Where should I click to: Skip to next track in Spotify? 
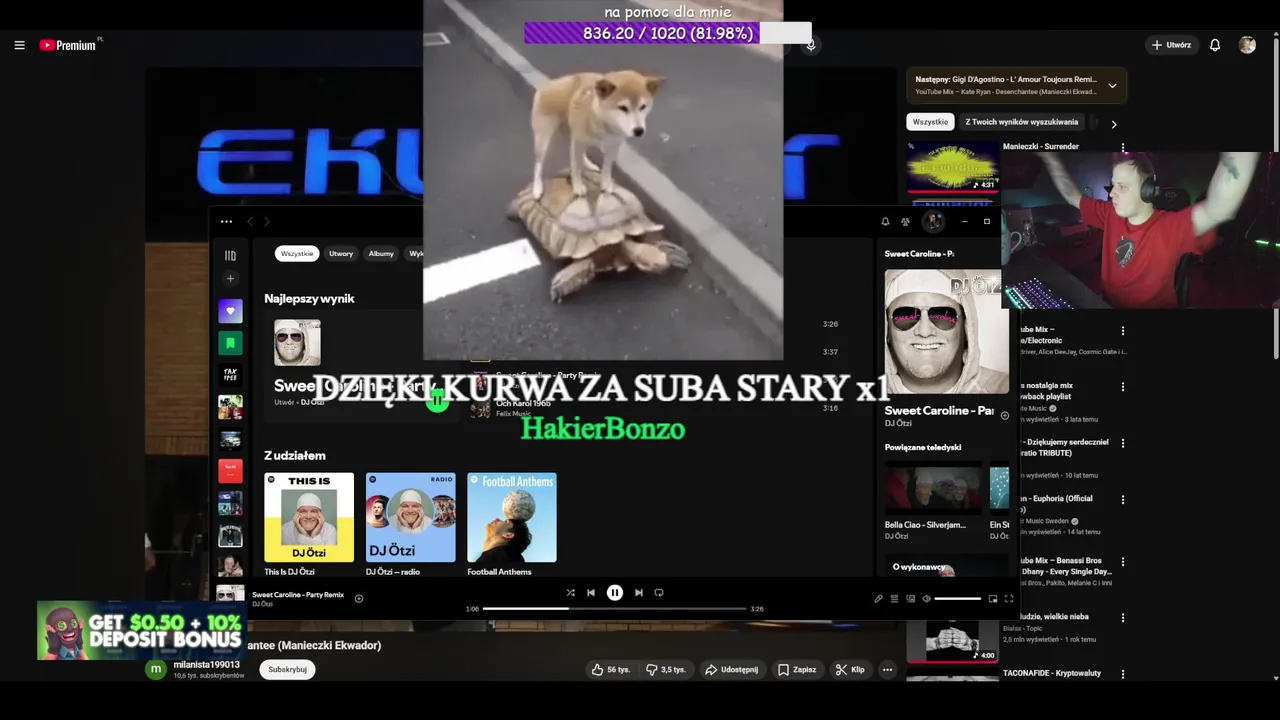tap(639, 593)
